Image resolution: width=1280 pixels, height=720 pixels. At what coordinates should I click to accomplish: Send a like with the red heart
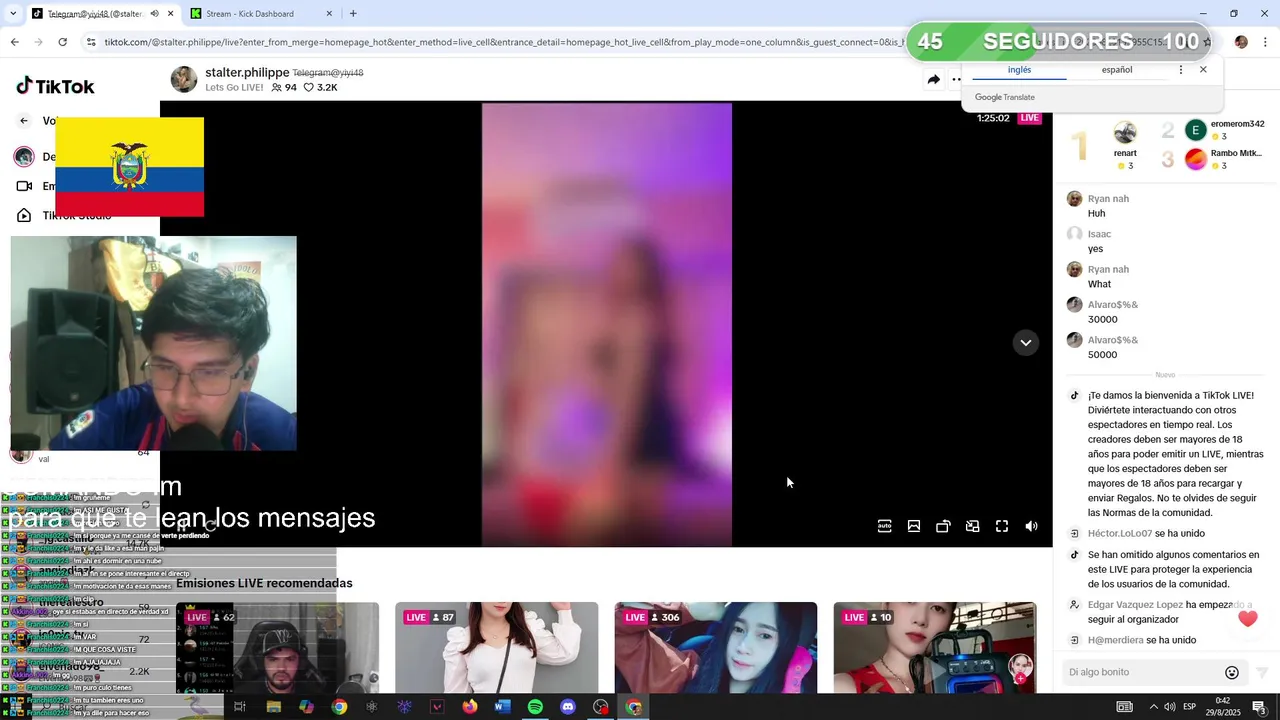1247,619
